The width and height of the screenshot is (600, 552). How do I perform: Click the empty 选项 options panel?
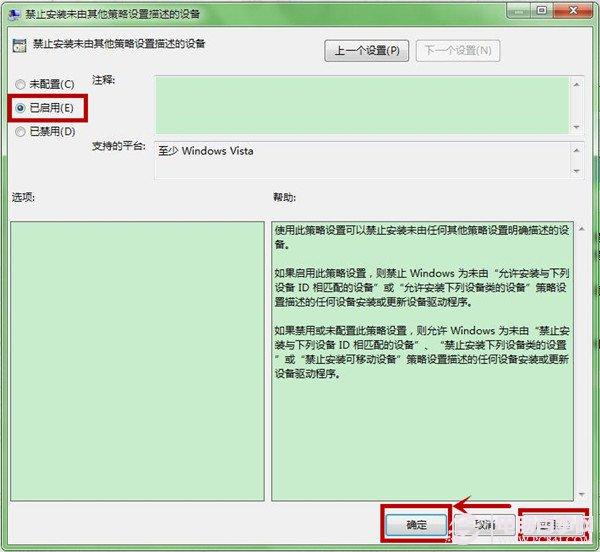pos(137,361)
